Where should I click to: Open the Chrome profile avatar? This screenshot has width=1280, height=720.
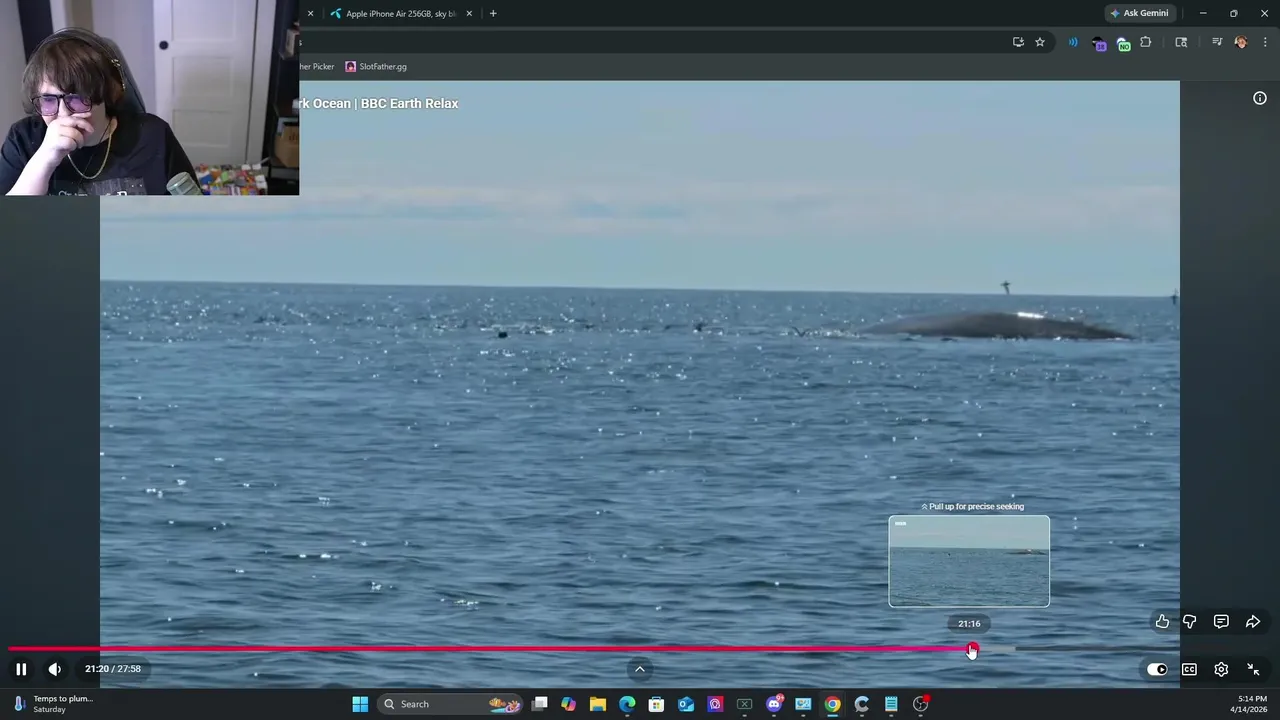(1241, 42)
